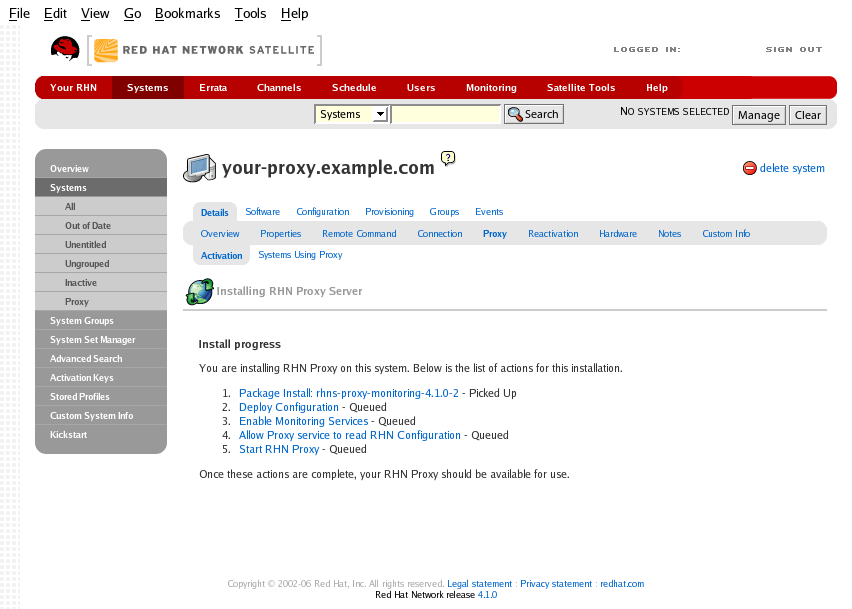Open the Systems search type dropdown

pyautogui.click(x=352, y=114)
